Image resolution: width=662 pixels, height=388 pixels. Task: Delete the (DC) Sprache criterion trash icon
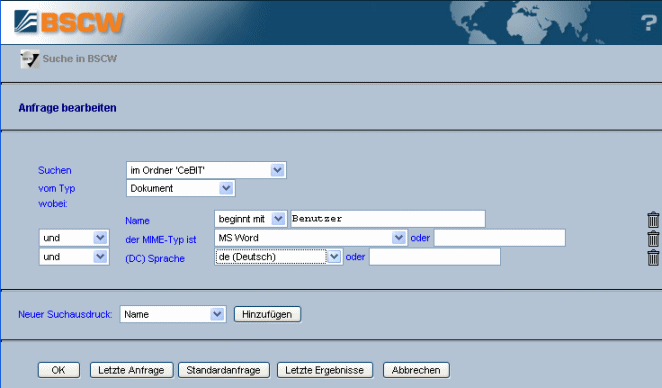(653, 257)
